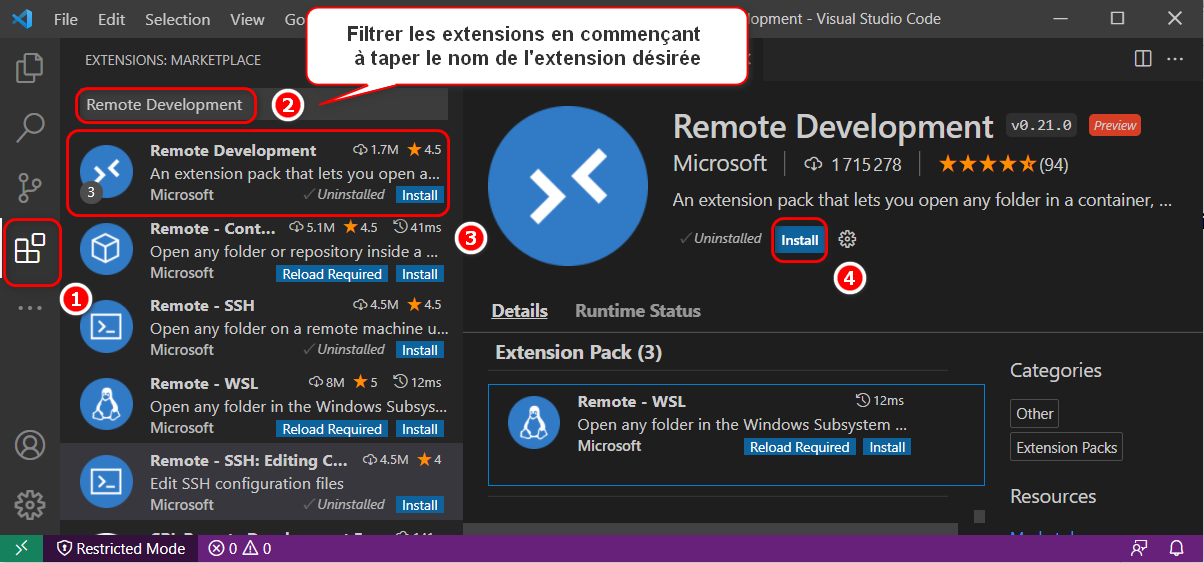Show additional views with the ellipsis icon
Image resolution: width=1204 pixels, height=563 pixels.
pyautogui.click(x=30, y=308)
